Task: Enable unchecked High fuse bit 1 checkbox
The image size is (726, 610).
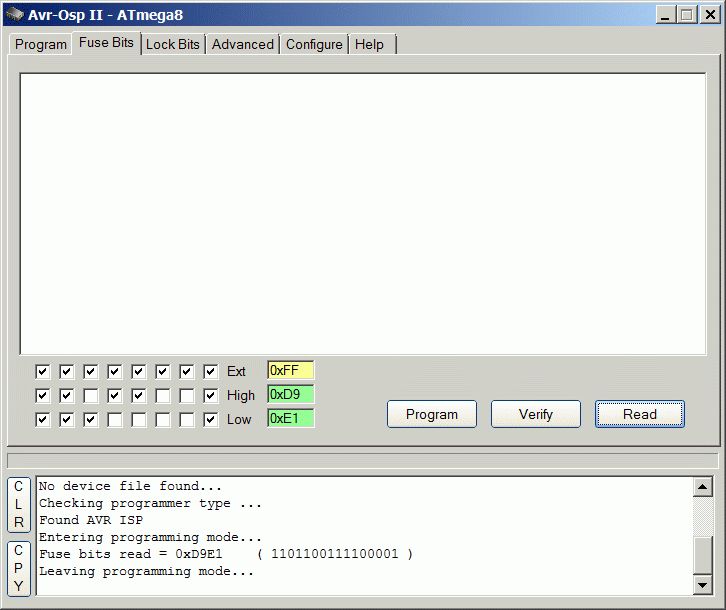Action: click(x=187, y=396)
